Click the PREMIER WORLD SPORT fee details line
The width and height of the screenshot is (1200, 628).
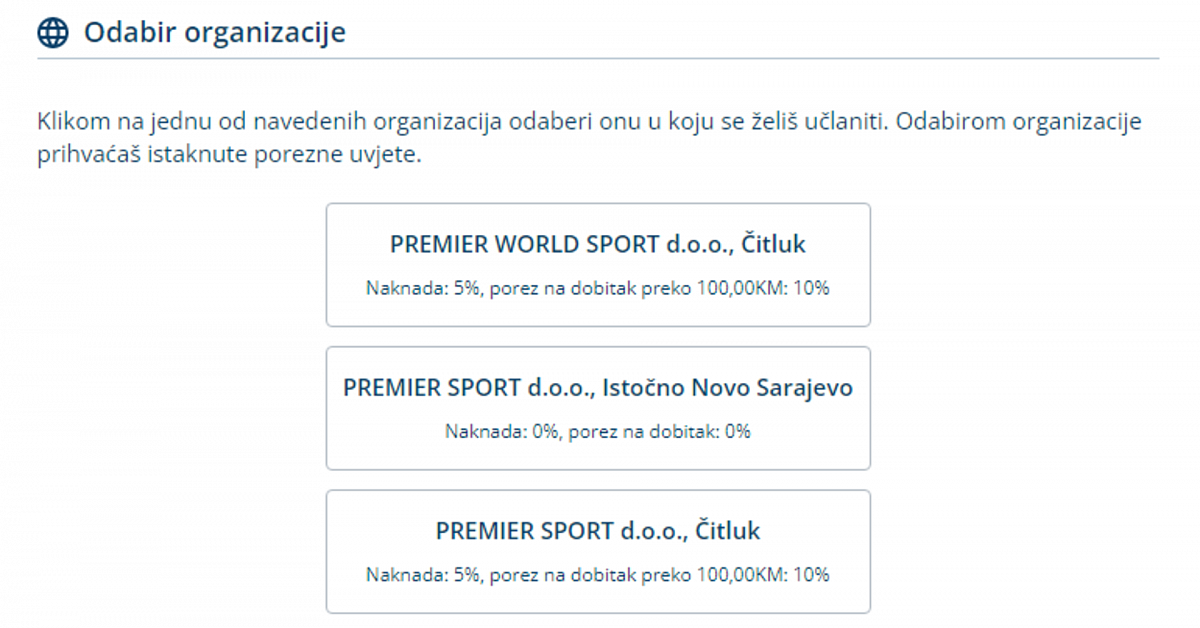coord(598,289)
